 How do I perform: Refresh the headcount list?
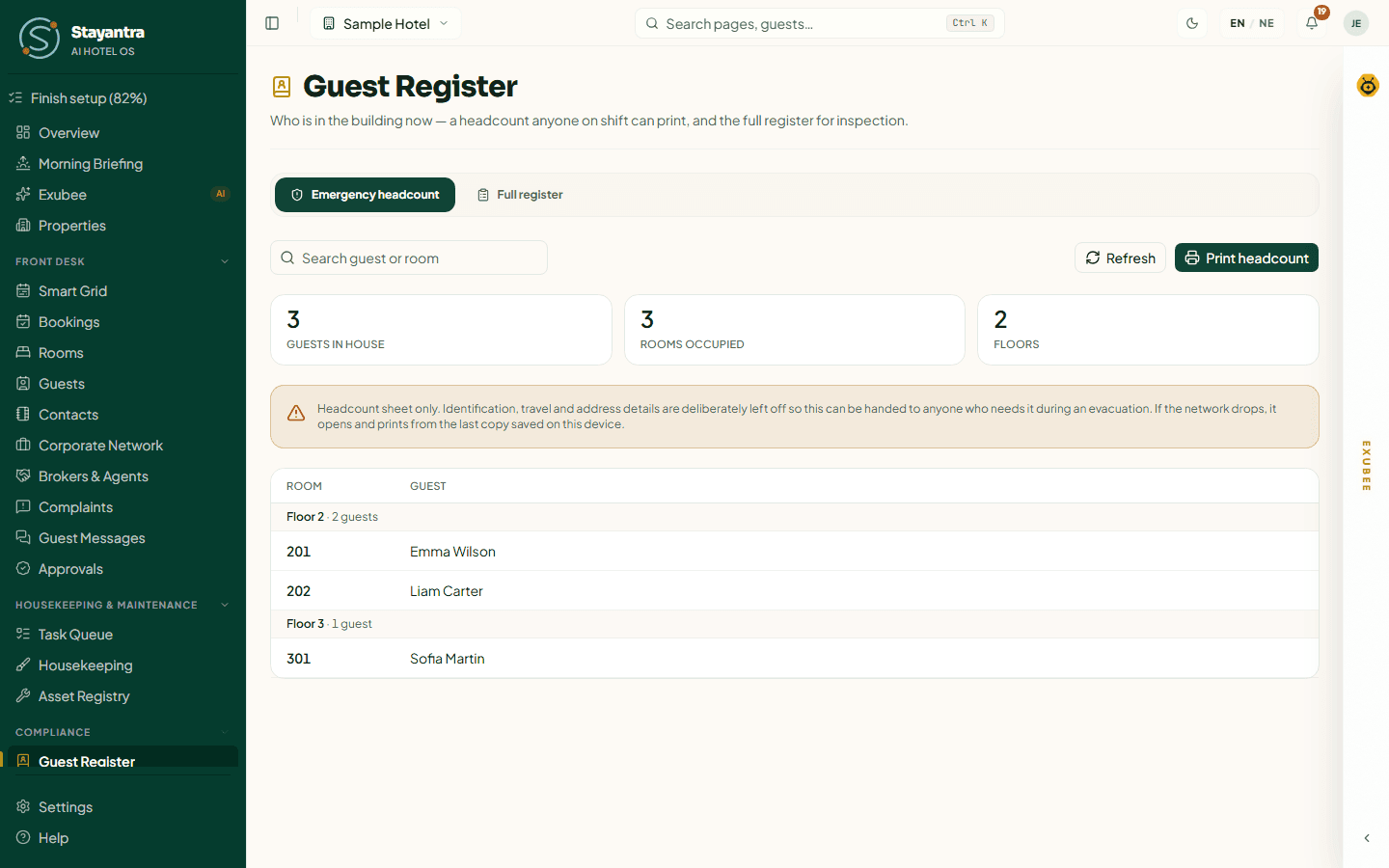(1120, 258)
